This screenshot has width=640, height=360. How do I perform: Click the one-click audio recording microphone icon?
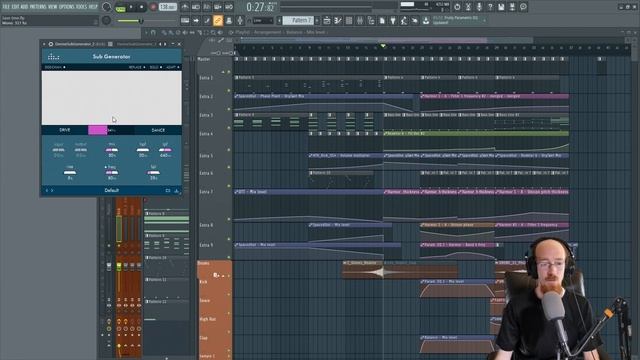click(479, 7)
